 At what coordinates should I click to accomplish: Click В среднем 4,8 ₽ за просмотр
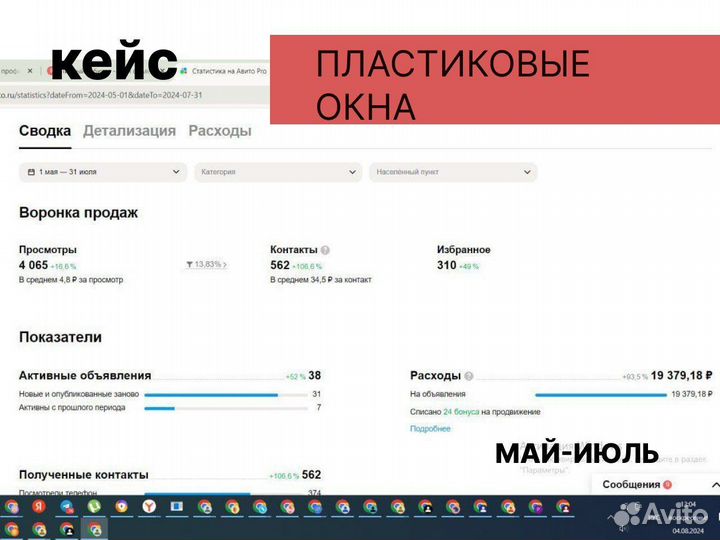tap(71, 280)
